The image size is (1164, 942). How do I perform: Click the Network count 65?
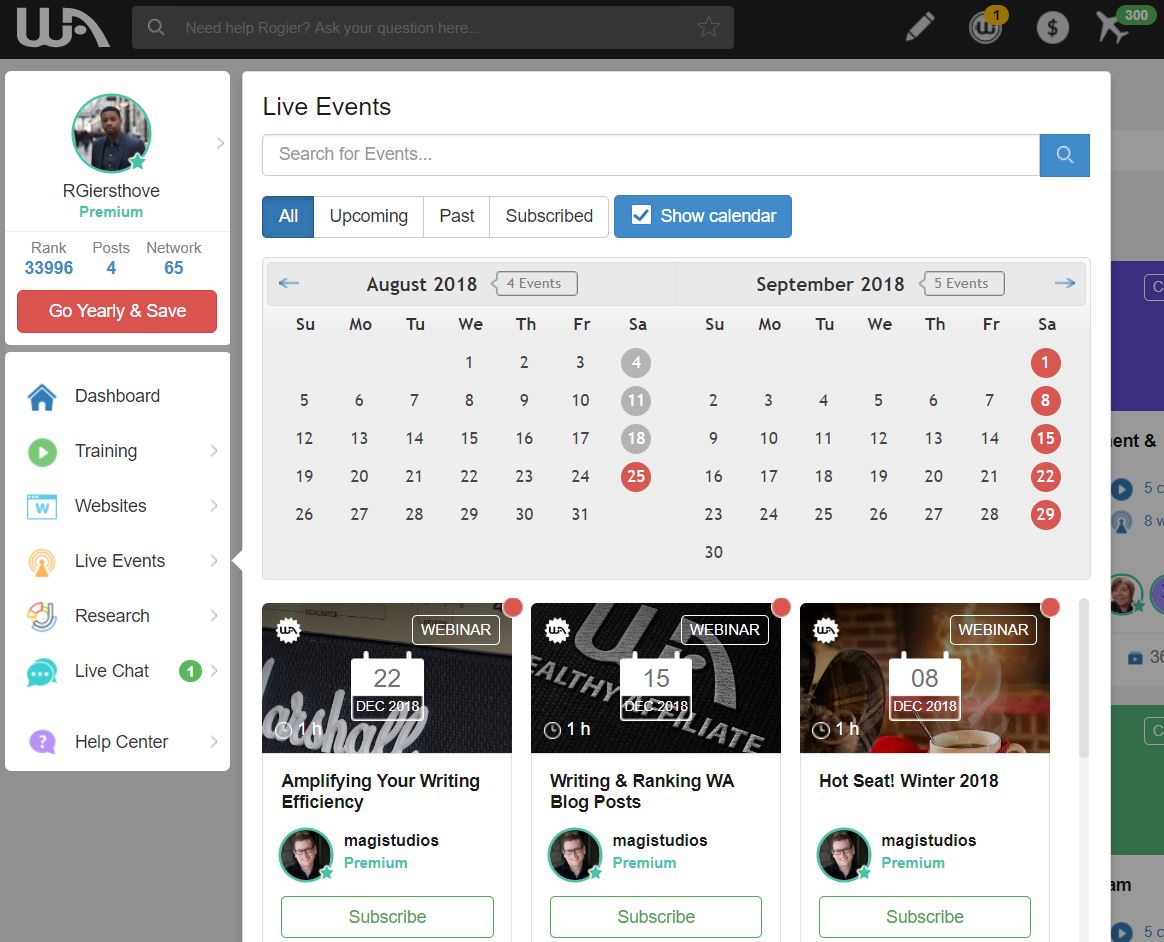pyautogui.click(x=174, y=268)
